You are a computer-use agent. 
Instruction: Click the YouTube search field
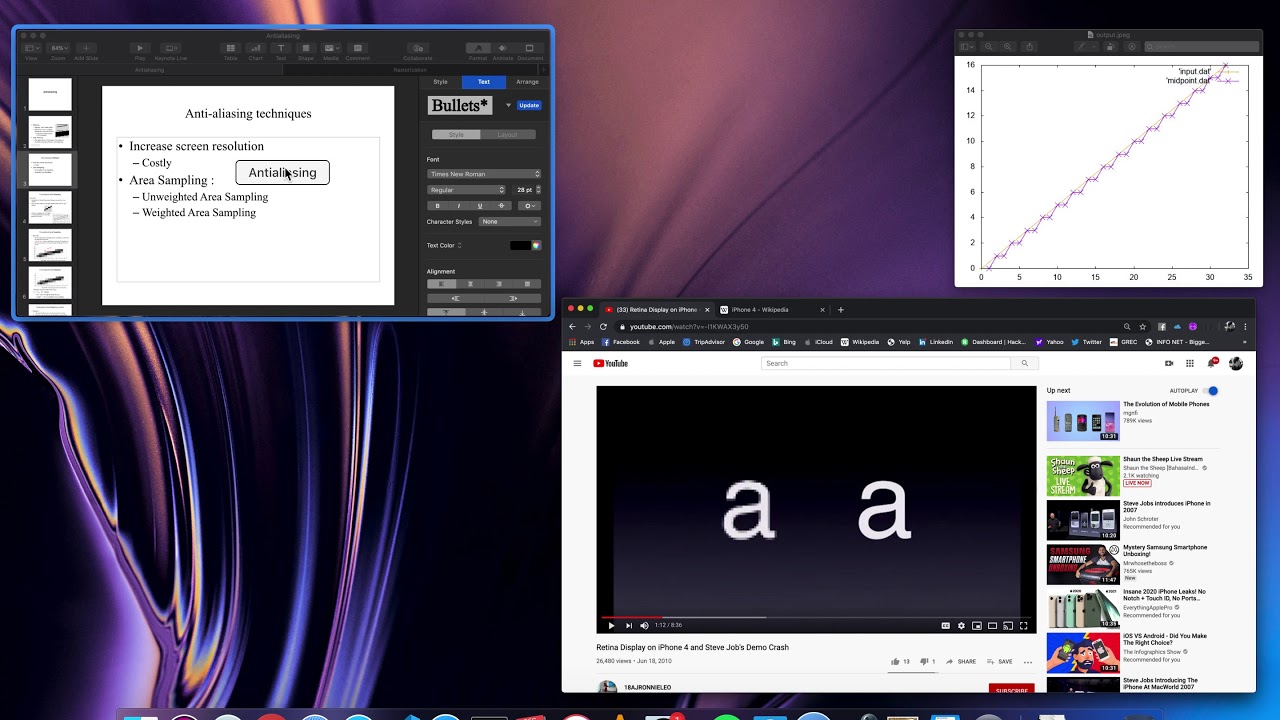(x=886, y=364)
